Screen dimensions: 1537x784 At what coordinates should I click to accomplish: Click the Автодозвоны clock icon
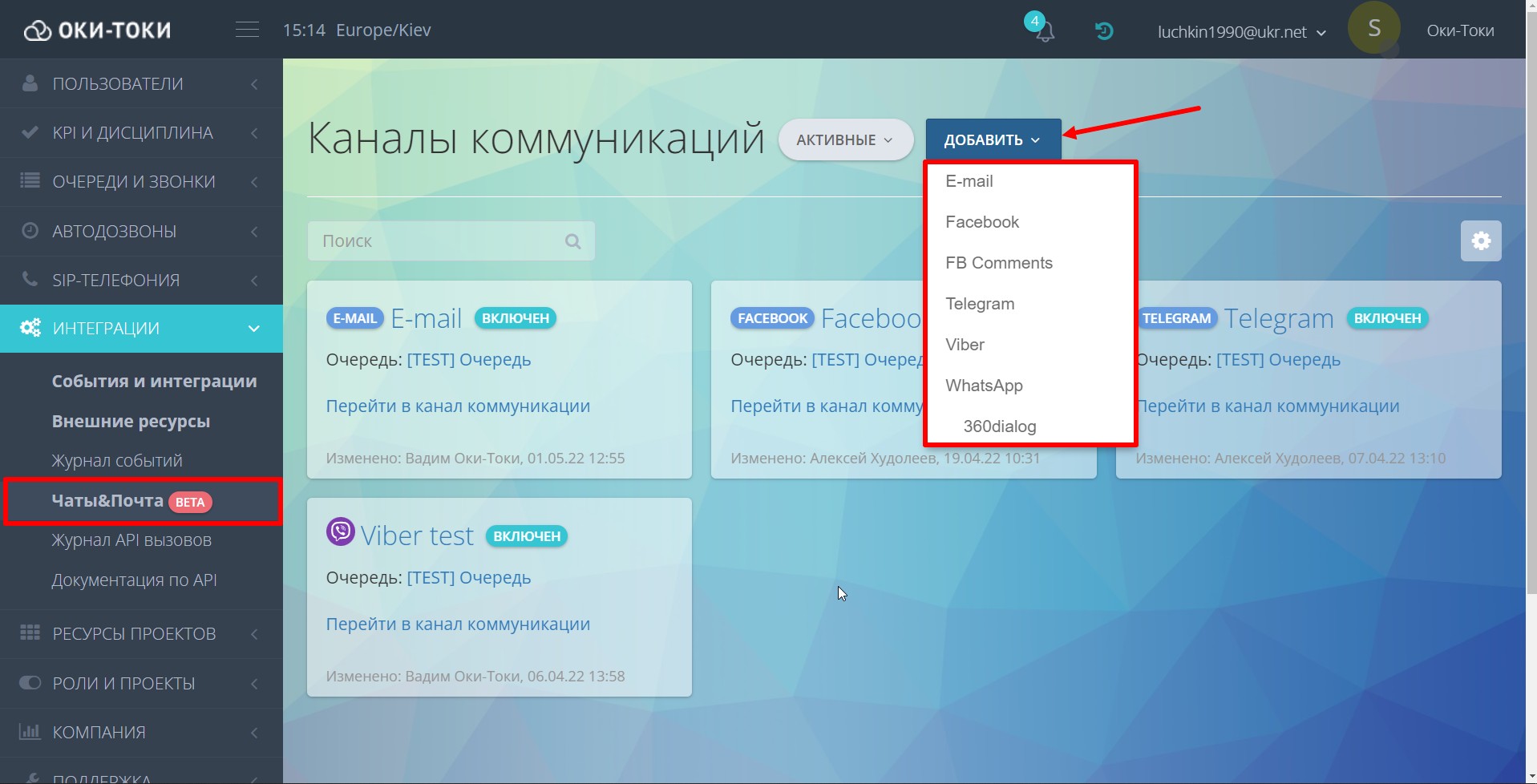(x=30, y=230)
